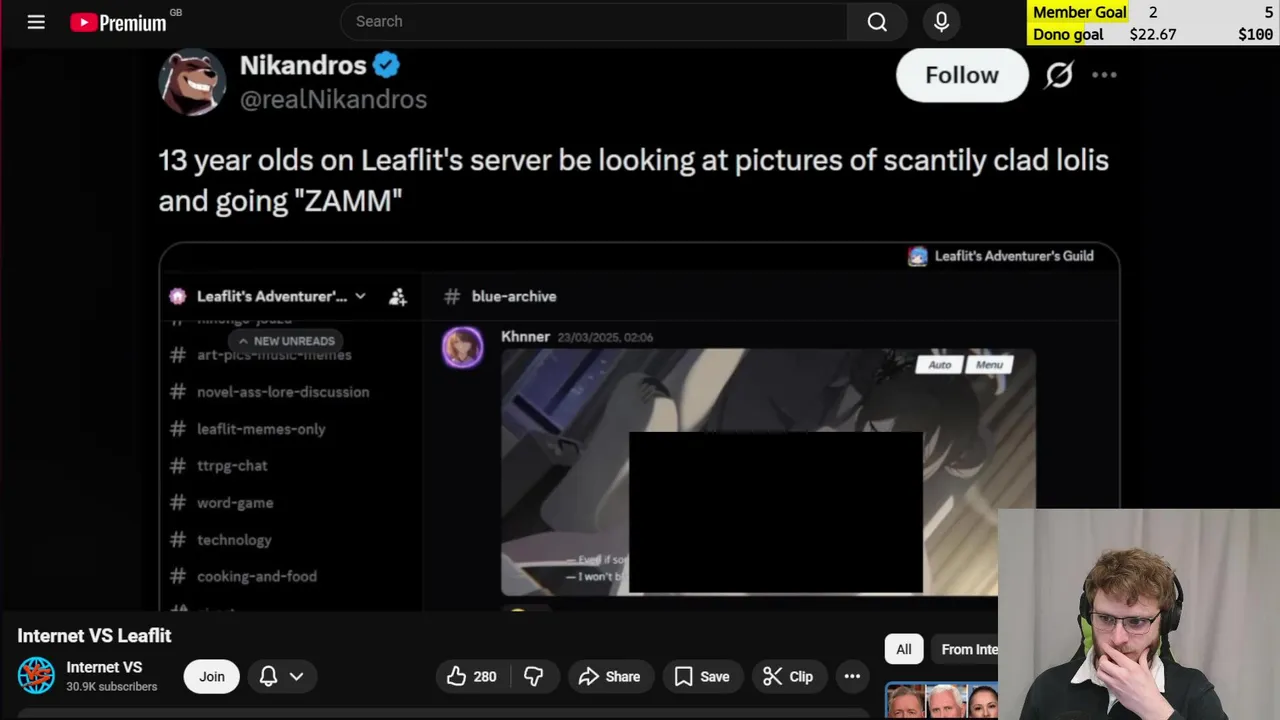Click the blue-archive channel header
Image resolution: width=1280 pixels, height=720 pixels.
514,296
